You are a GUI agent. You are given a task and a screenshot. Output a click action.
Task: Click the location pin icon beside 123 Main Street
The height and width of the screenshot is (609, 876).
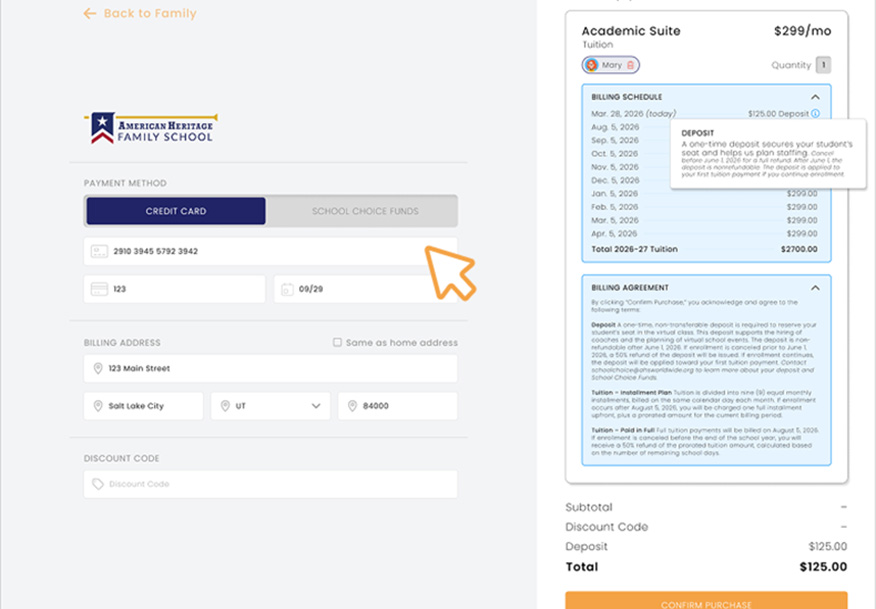pos(98,369)
